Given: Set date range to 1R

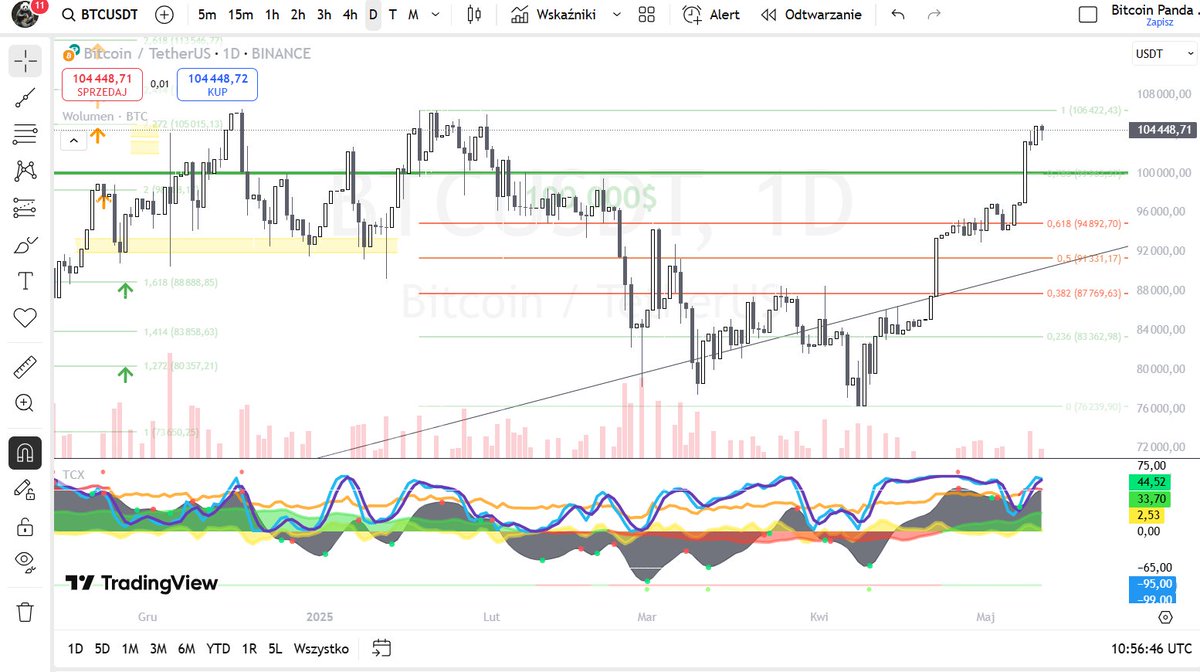Looking at the screenshot, I should tap(249, 648).
